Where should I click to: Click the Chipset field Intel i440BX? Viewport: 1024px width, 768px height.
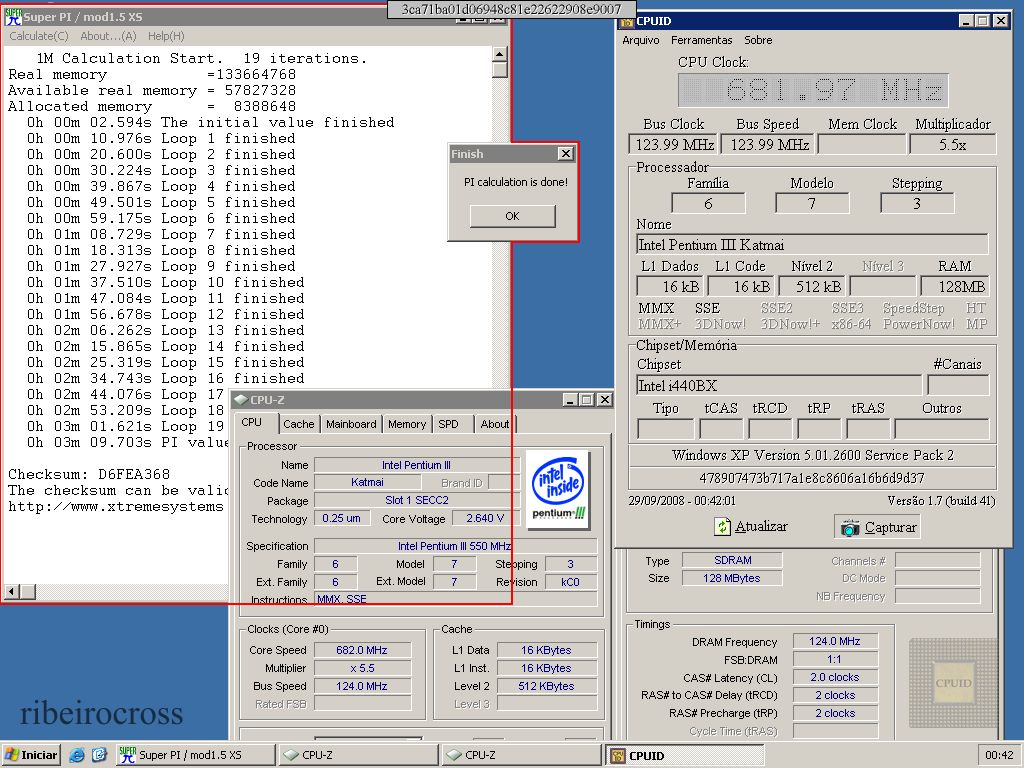click(x=779, y=385)
